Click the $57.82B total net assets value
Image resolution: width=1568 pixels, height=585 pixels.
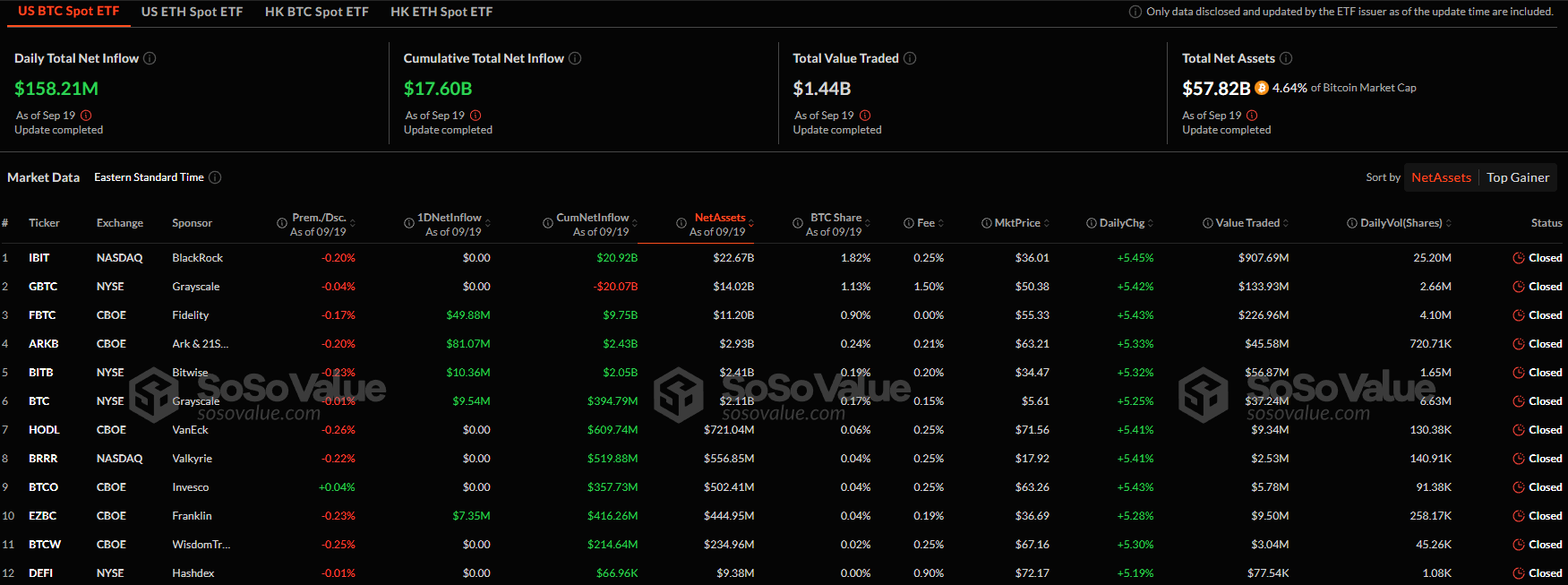[x=1216, y=89]
